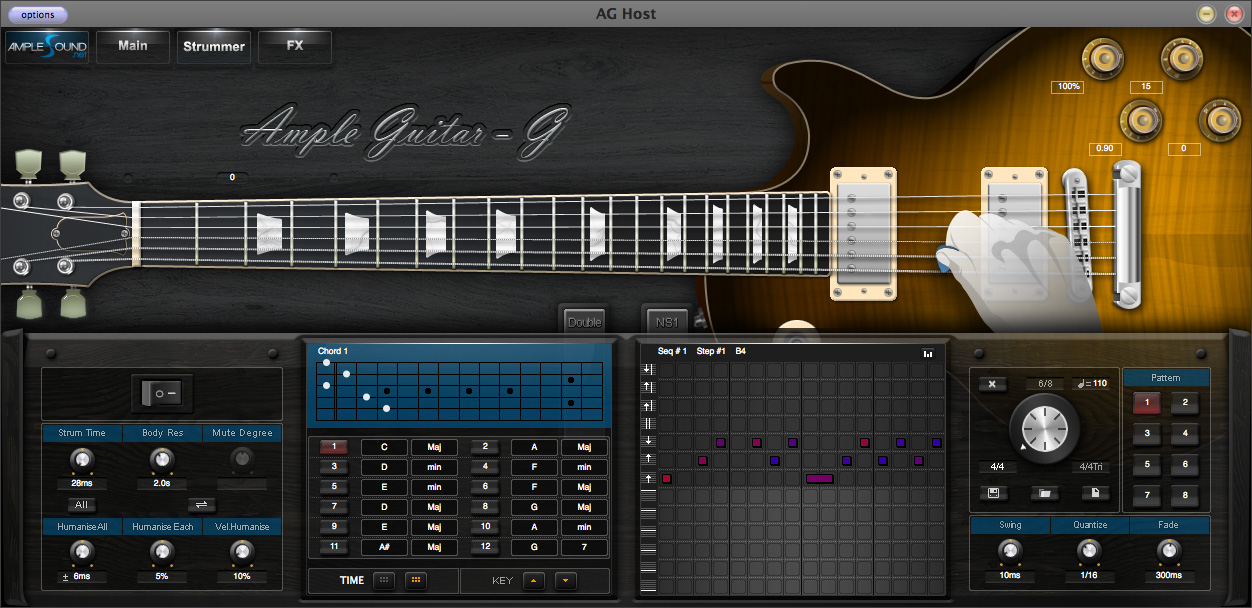
Task: Click the bridge humbucker pickup
Action: [1013, 233]
